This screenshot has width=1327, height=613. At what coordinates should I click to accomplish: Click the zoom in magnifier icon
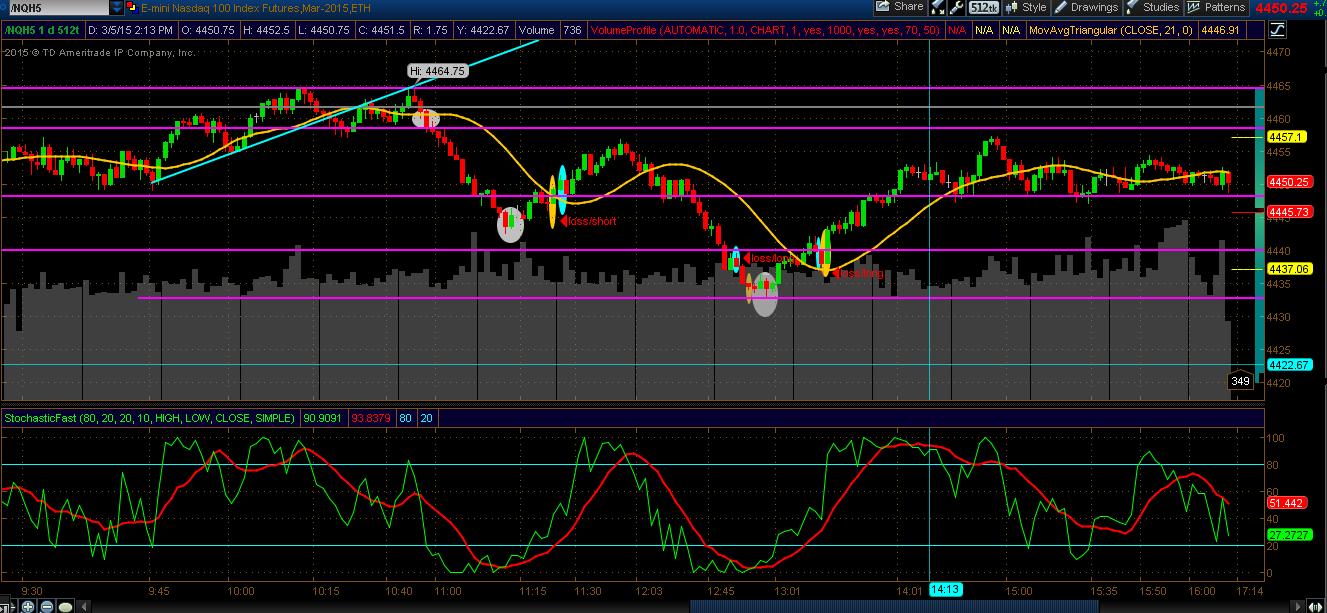point(28,606)
